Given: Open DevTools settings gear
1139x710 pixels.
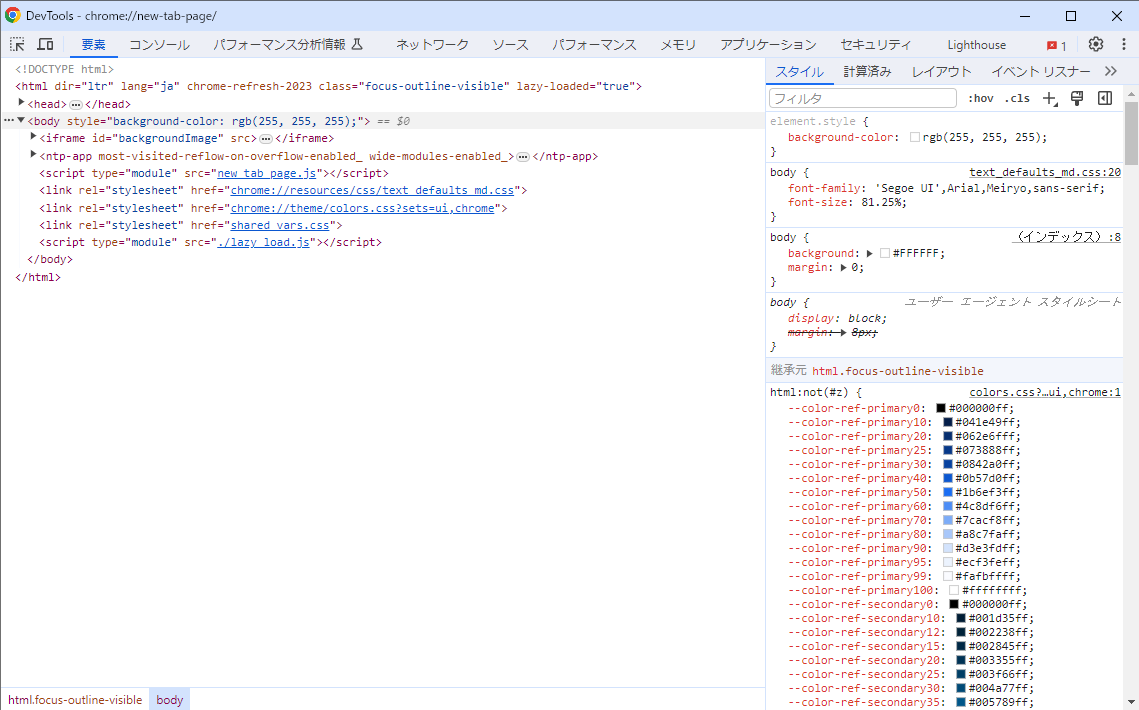Looking at the screenshot, I should [1095, 44].
